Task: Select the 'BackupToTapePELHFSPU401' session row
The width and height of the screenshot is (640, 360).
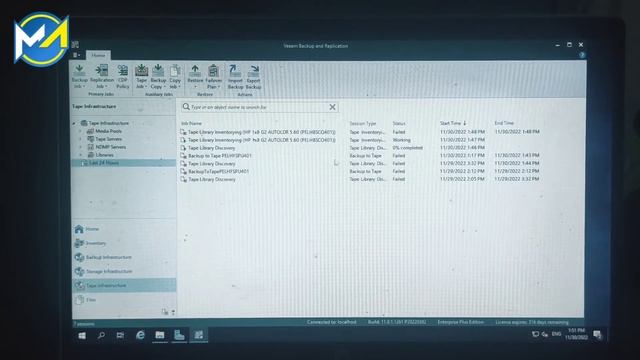Action: [x=361, y=171]
